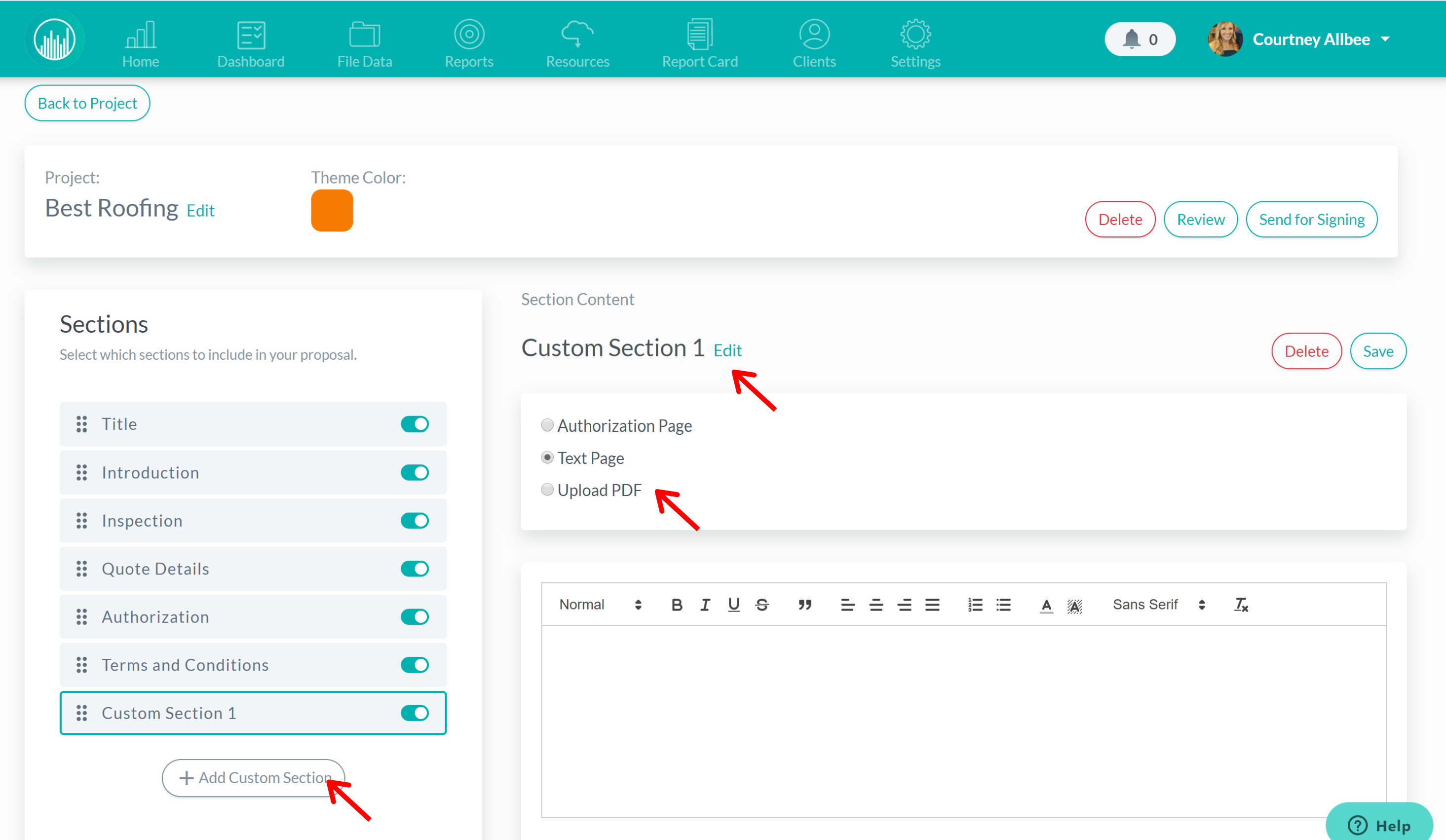
Task: Select the Text Page radio button
Action: pos(548,457)
